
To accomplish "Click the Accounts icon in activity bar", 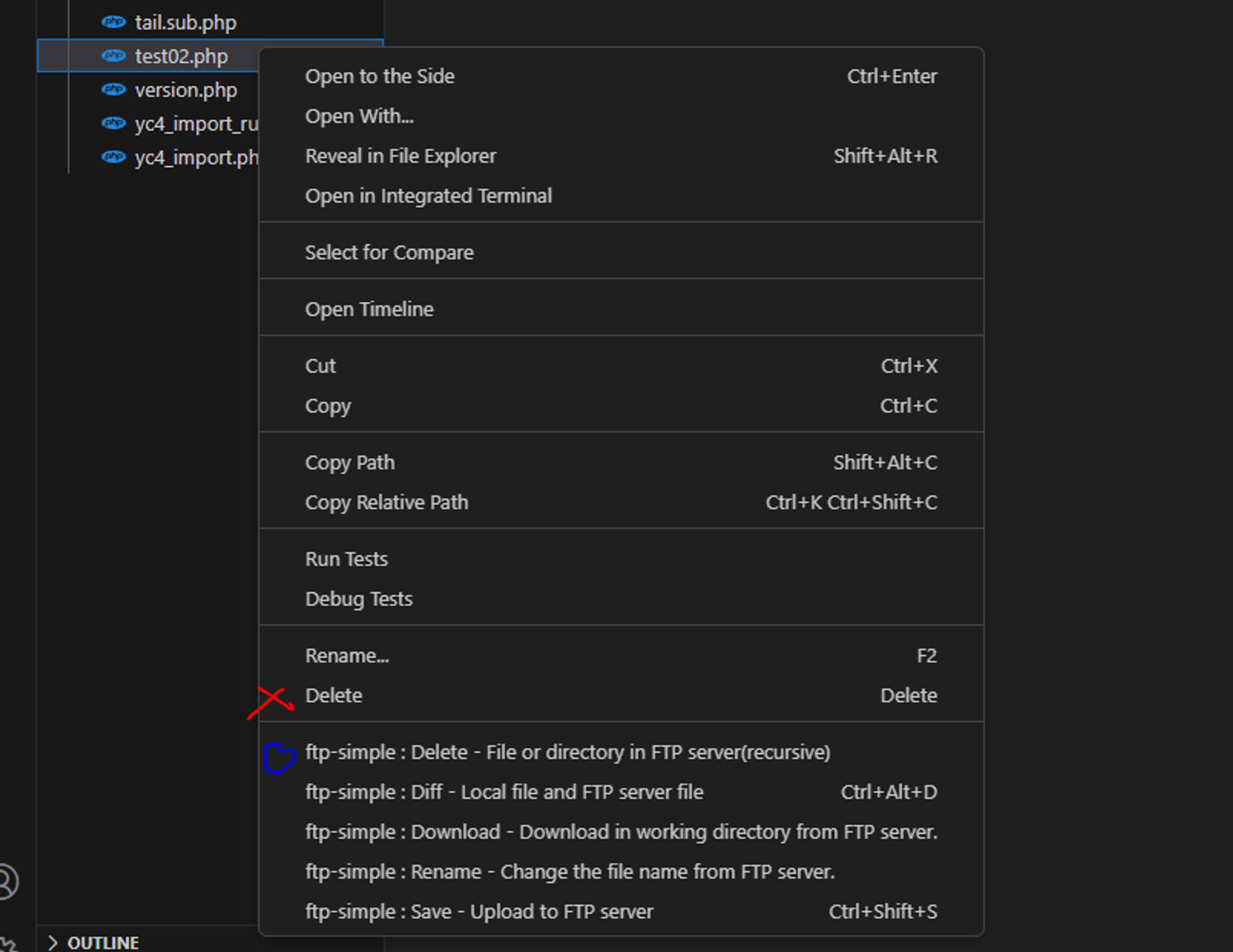I will 6,881.
